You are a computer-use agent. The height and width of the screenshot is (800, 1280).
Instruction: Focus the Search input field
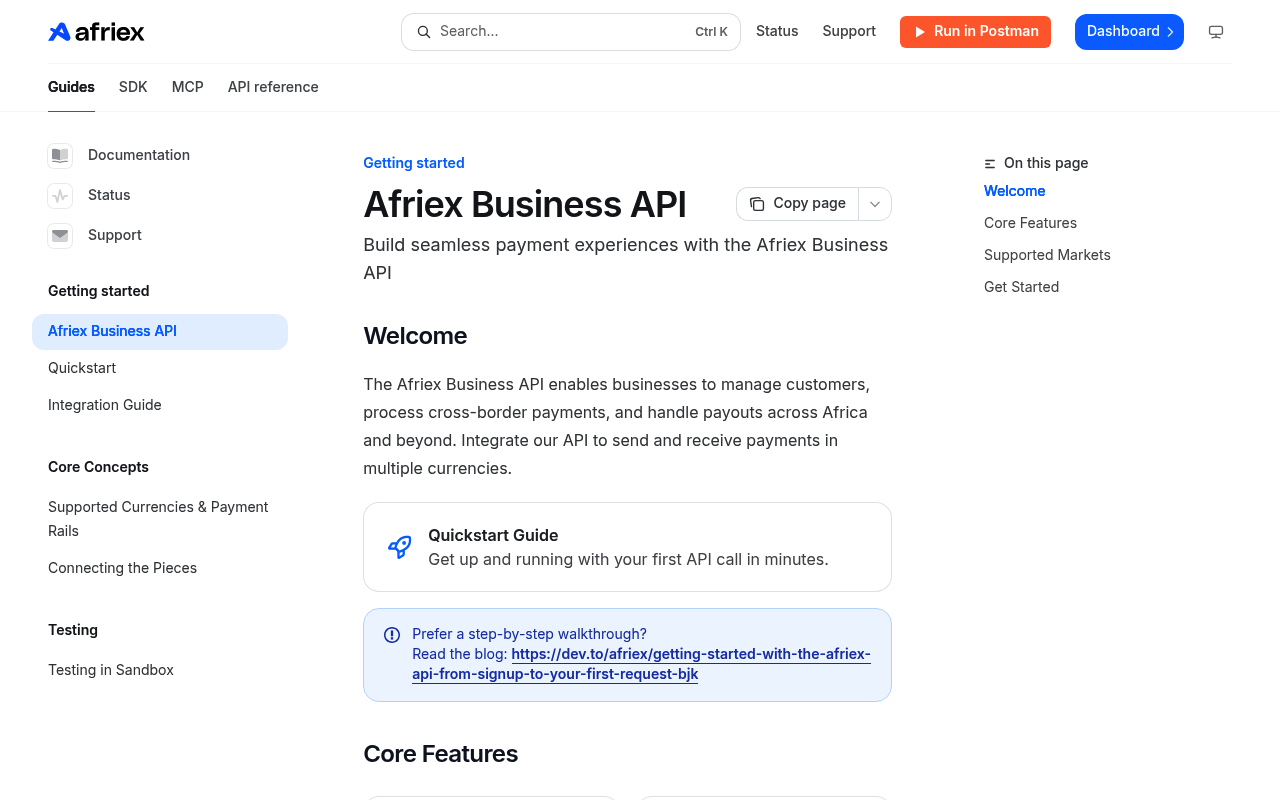click(x=571, y=32)
